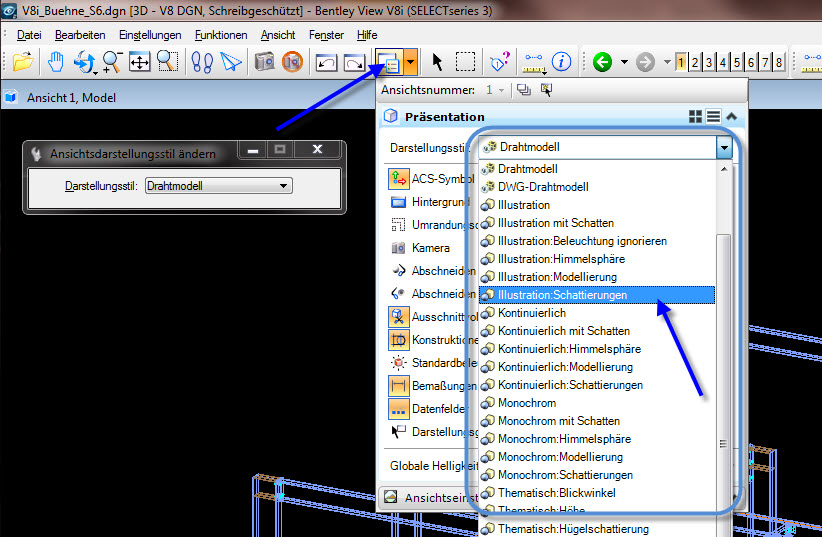The width and height of the screenshot is (822, 537).
Task: Toggle view window 3
Action: (x=709, y=62)
